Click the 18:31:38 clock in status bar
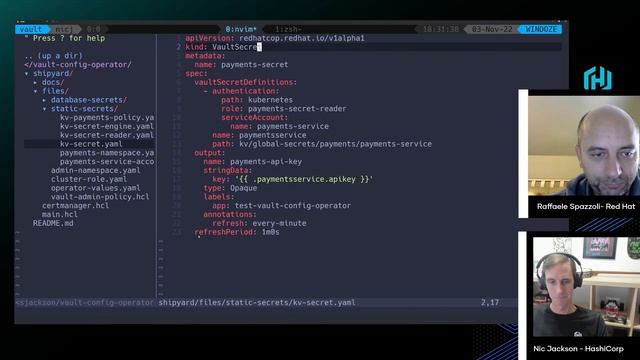 tap(441, 29)
